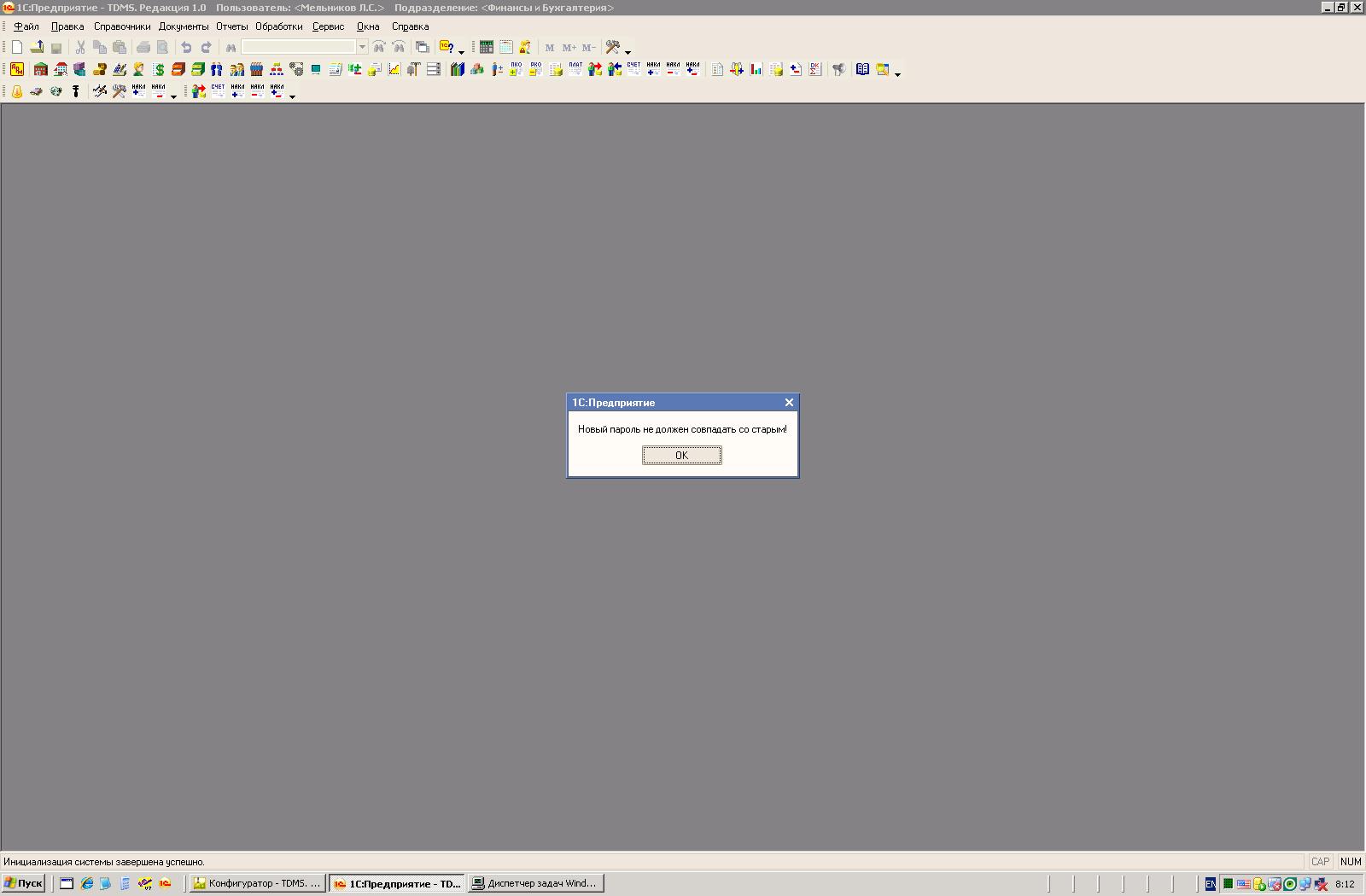Click the СЧЕТ invoice icon in second toolbar
This screenshot has width=1366, height=896.
click(x=633, y=69)
